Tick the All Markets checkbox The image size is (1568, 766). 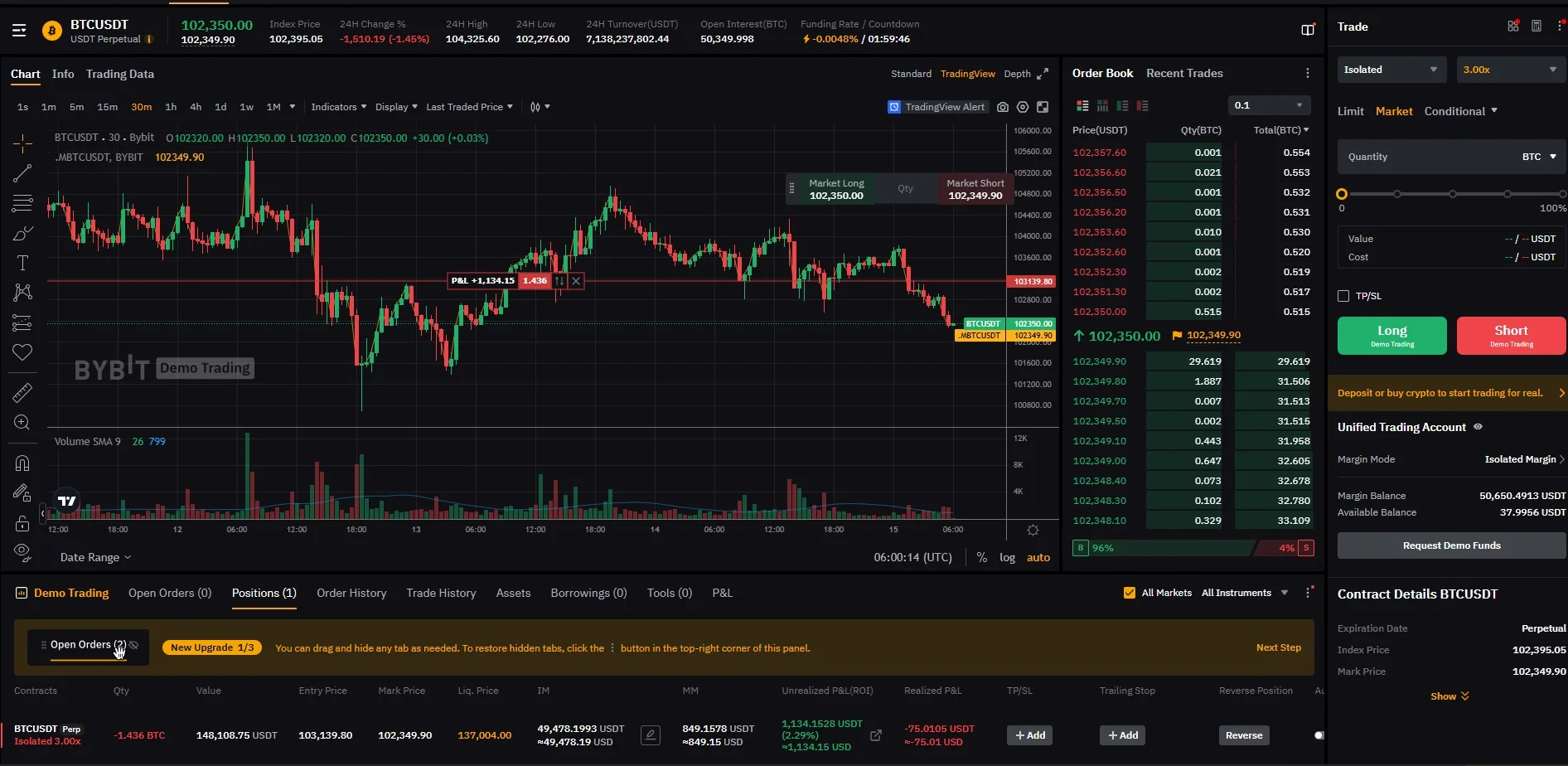[1129, 593]
